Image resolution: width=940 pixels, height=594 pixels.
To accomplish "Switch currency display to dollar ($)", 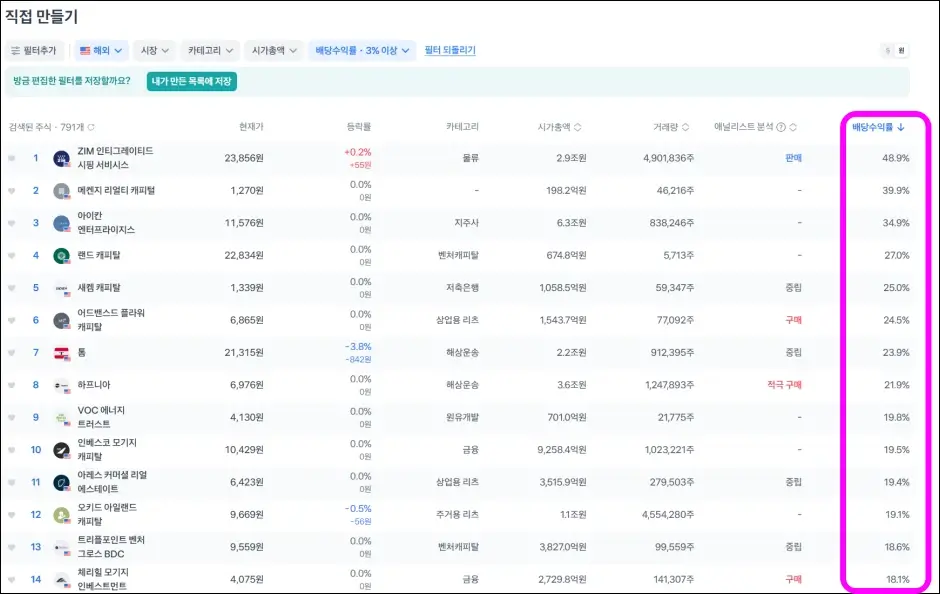I will click(887, 50).
